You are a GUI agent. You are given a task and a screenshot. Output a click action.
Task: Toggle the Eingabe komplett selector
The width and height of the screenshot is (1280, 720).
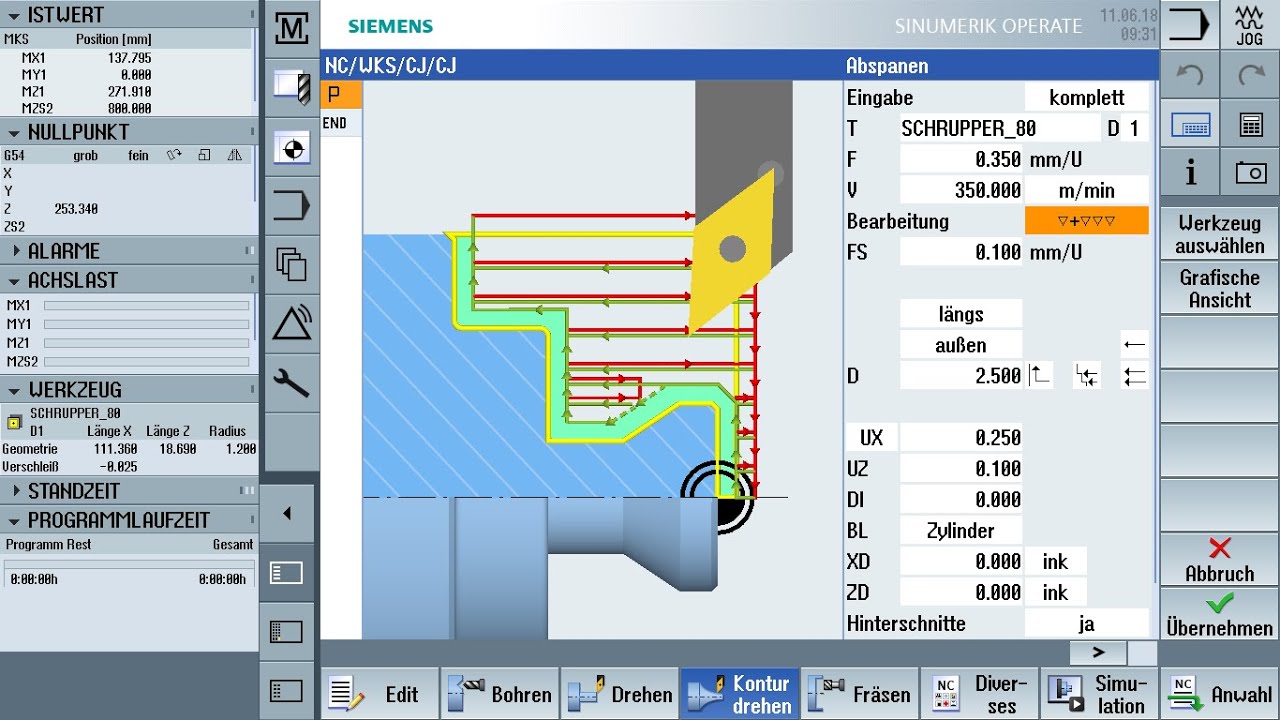1086,98
